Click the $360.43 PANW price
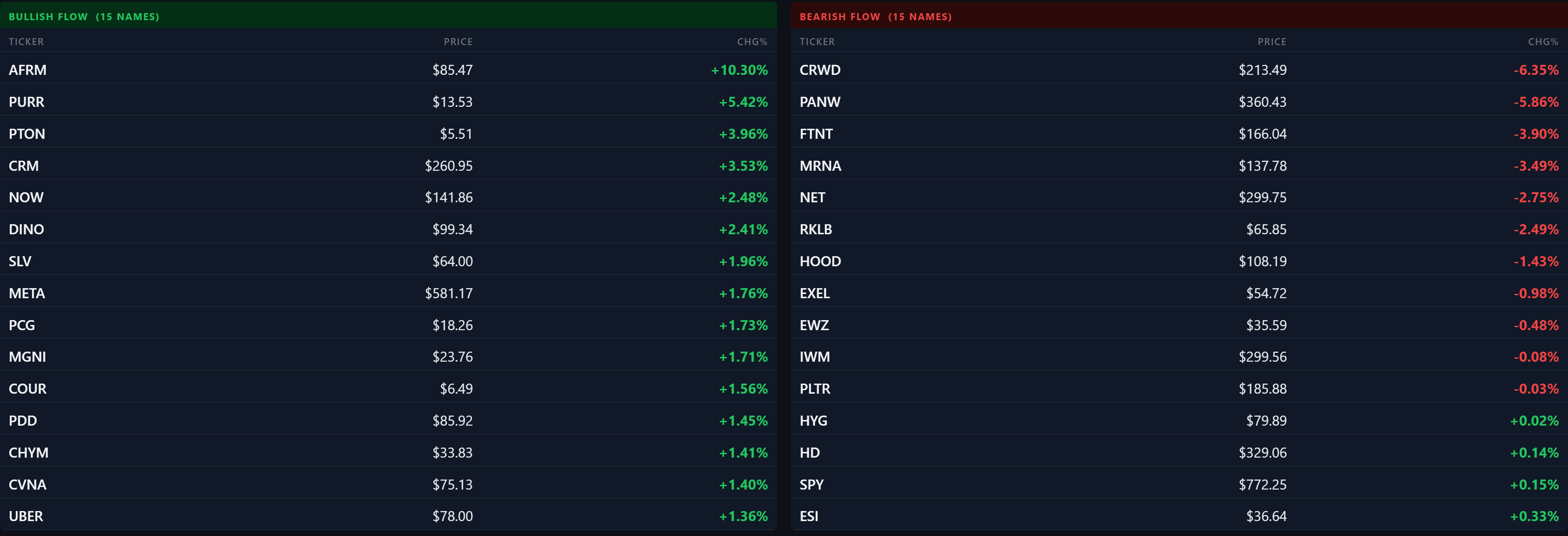Viewport: 1568px width, 536px height. [1263, 102]
